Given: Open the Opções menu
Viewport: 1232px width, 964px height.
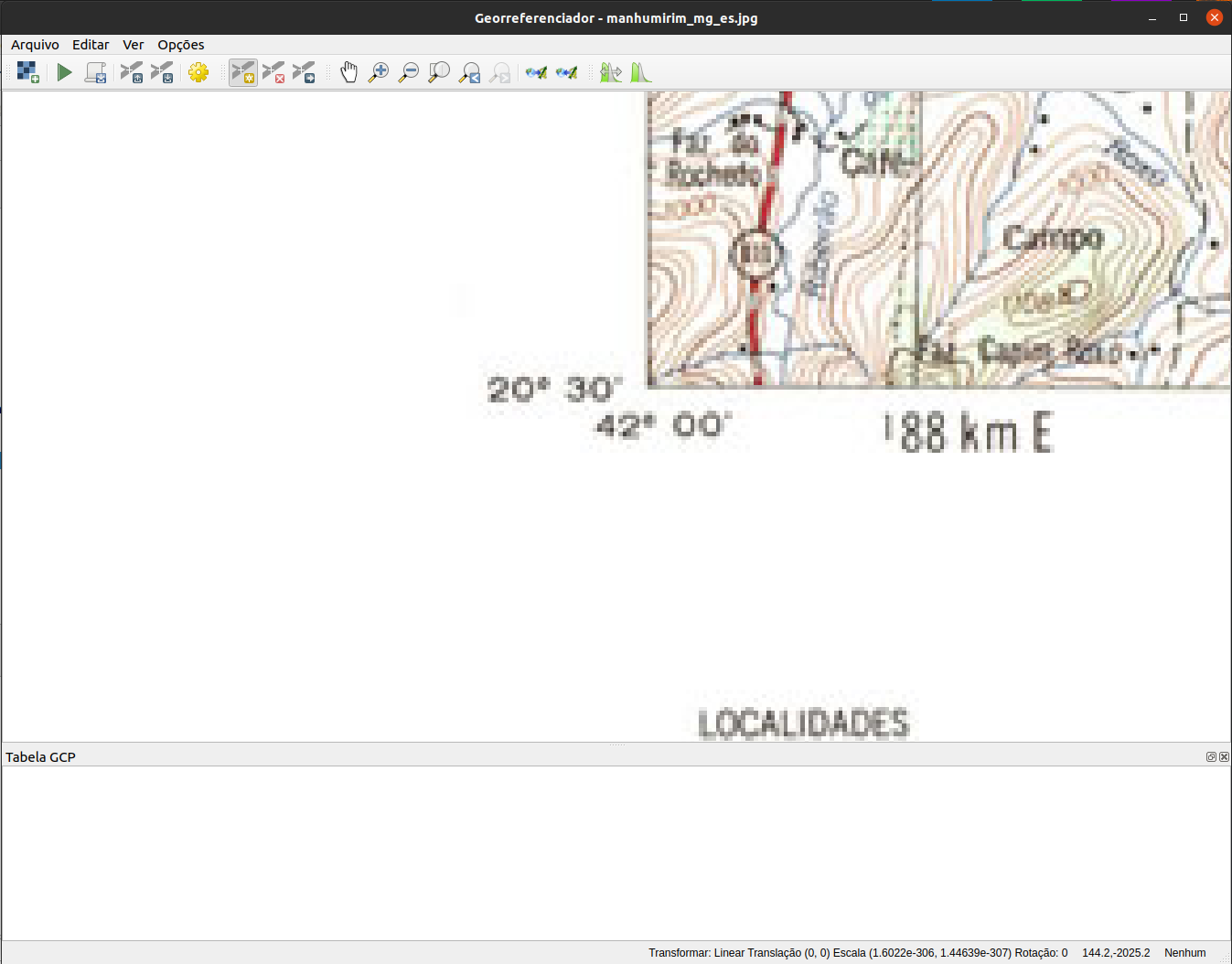Looking at the screenshot, I should point(181,45).
